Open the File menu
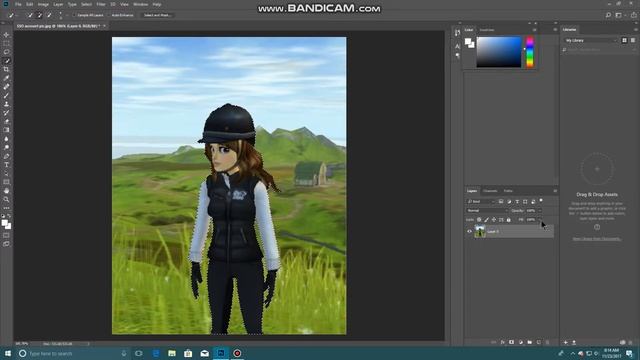The height and width of the screenshot is (360, 640). [x=18, y=4]
